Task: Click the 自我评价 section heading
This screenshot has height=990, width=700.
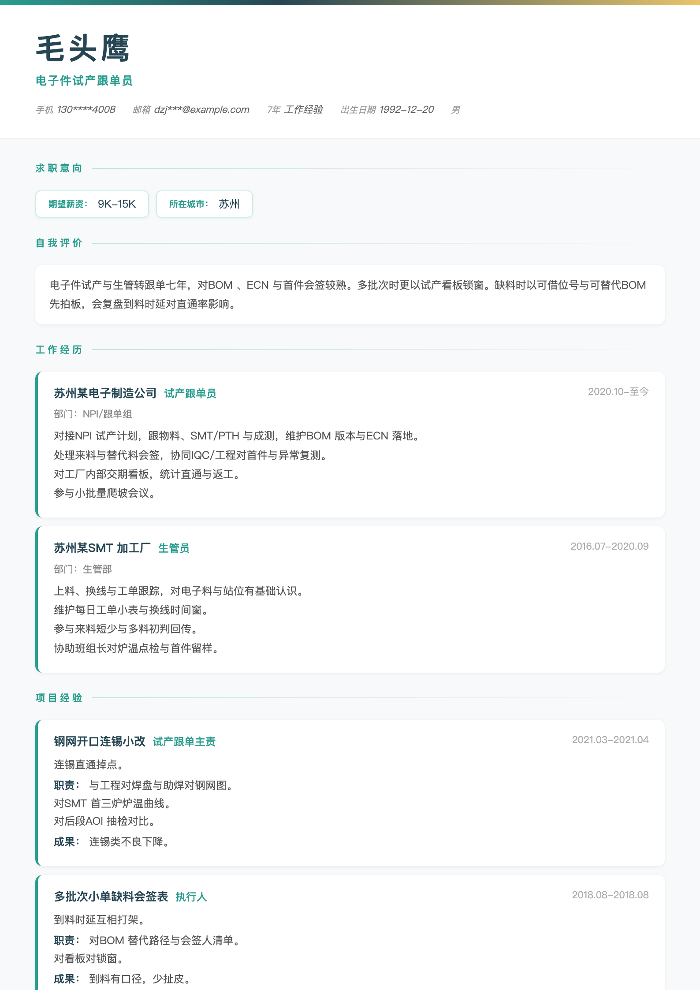Action: pyautogui.click(x=59, y=242)
